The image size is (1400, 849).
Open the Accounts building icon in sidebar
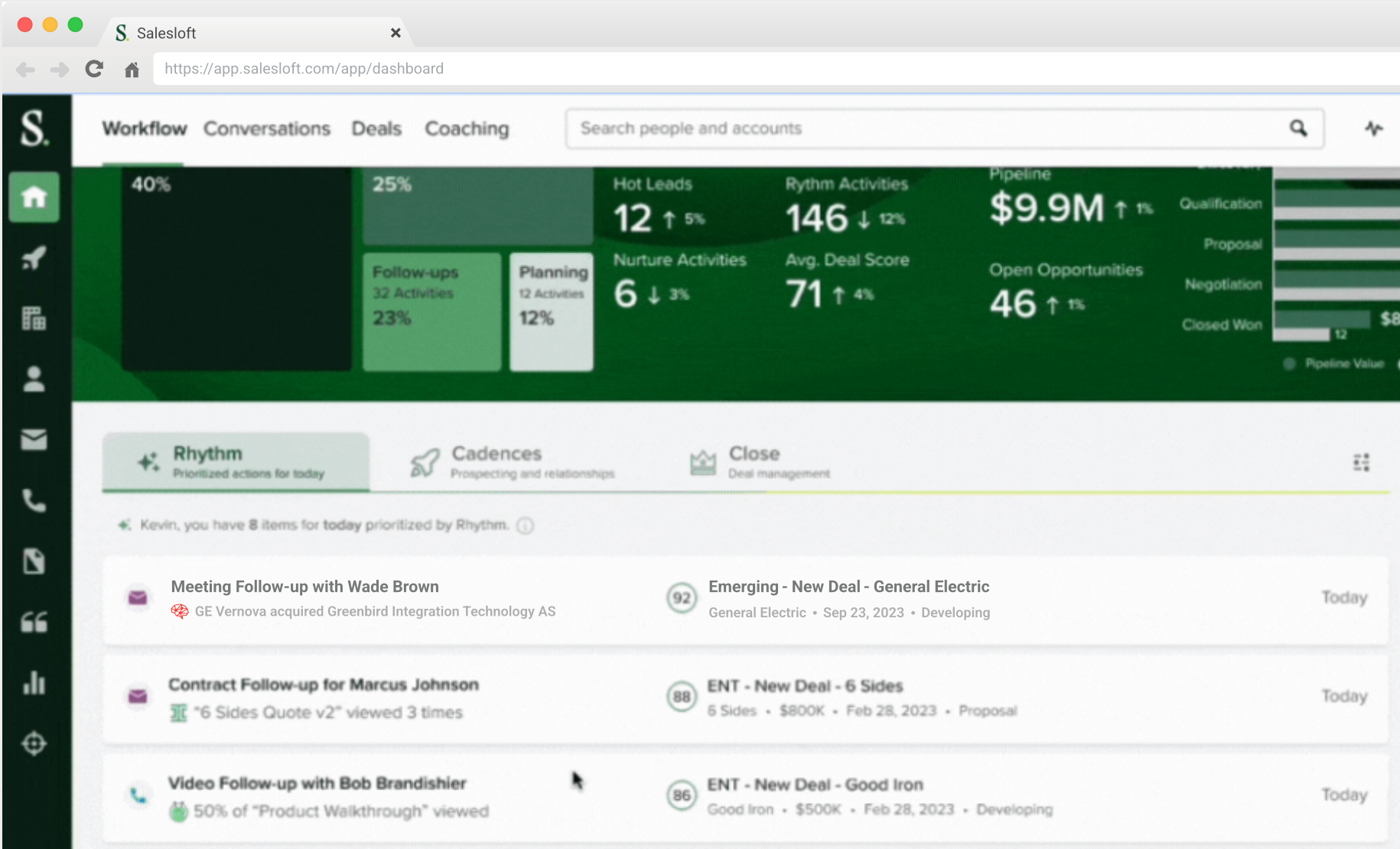point(34,318)
